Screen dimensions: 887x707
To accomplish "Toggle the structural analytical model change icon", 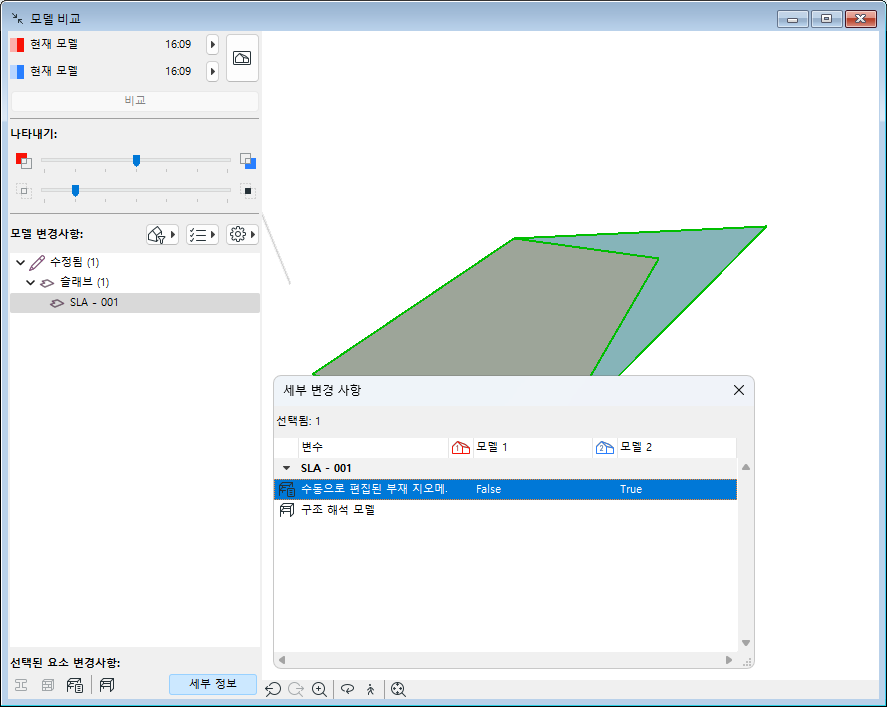I will [x=107, y=685].
